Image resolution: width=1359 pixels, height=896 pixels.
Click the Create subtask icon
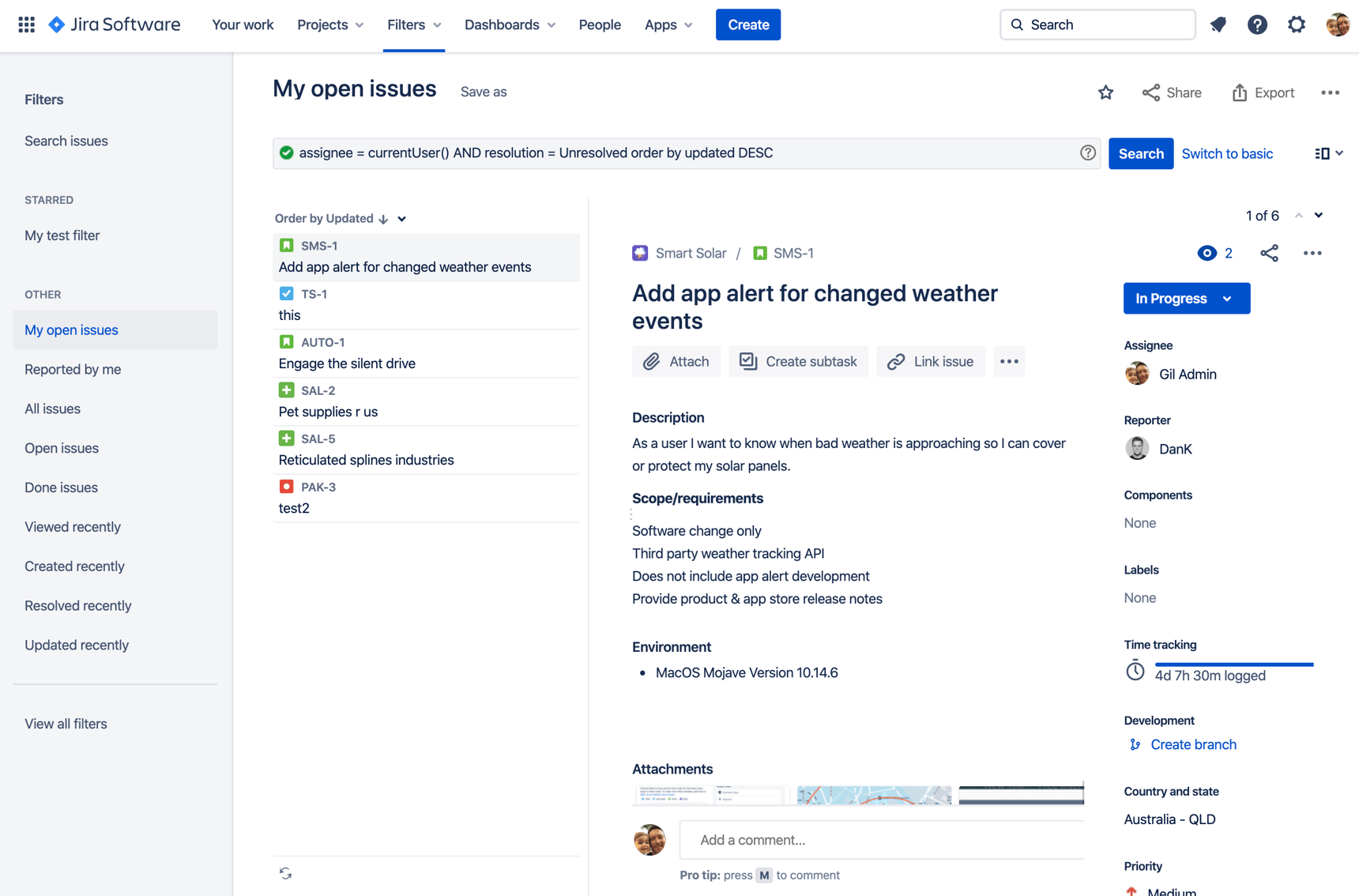(747, 361)
